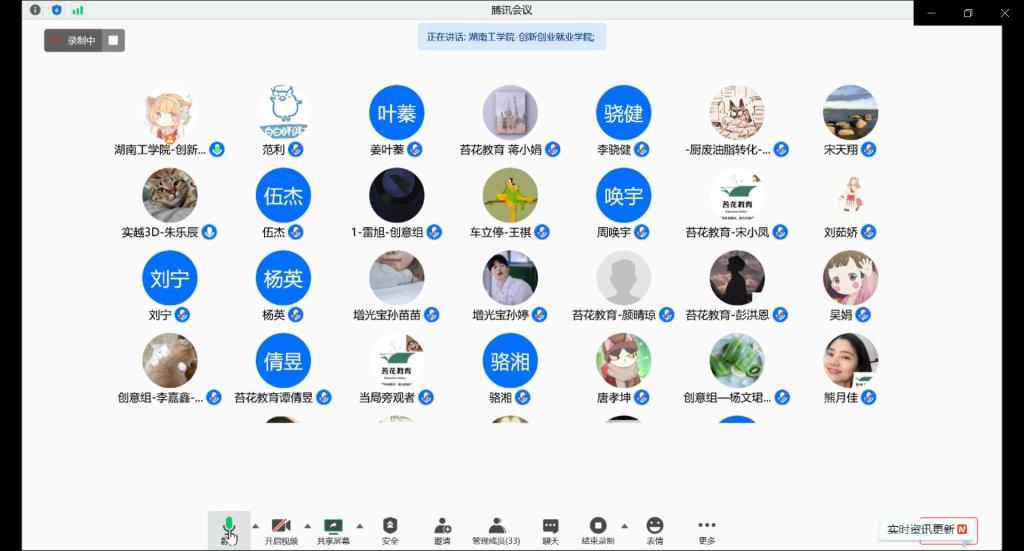Expand the arrow beside 共享屏幕
Screen dimensions: 1024x551
(360, 525)
